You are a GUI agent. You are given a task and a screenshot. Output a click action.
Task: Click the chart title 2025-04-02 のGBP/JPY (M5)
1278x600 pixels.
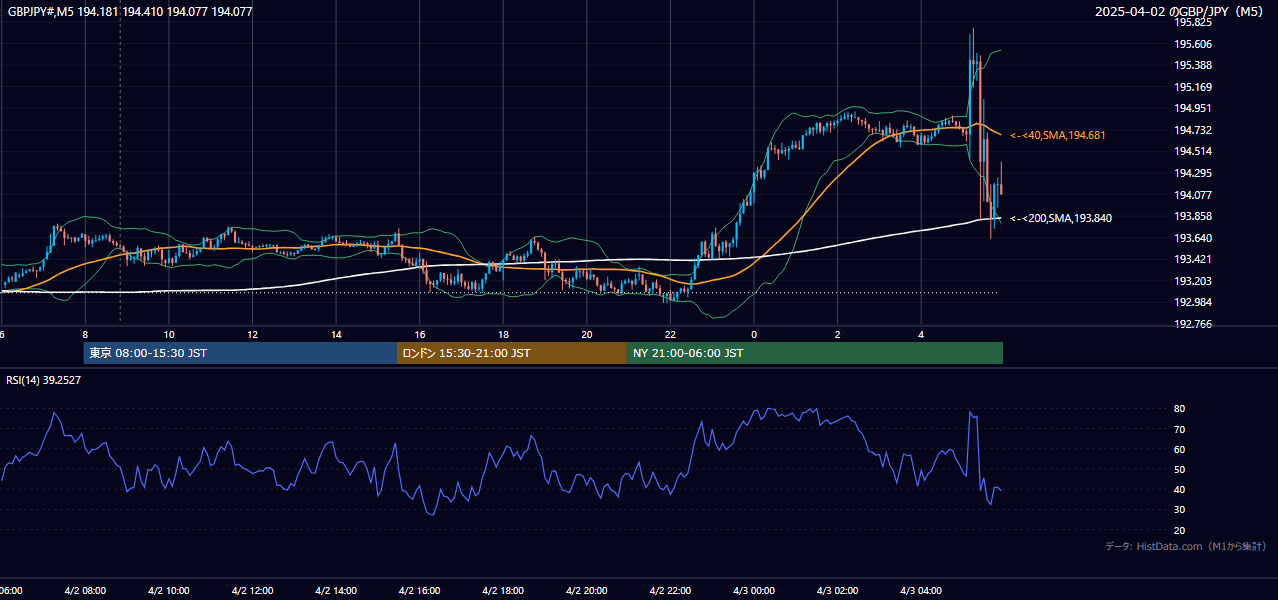1180,12
